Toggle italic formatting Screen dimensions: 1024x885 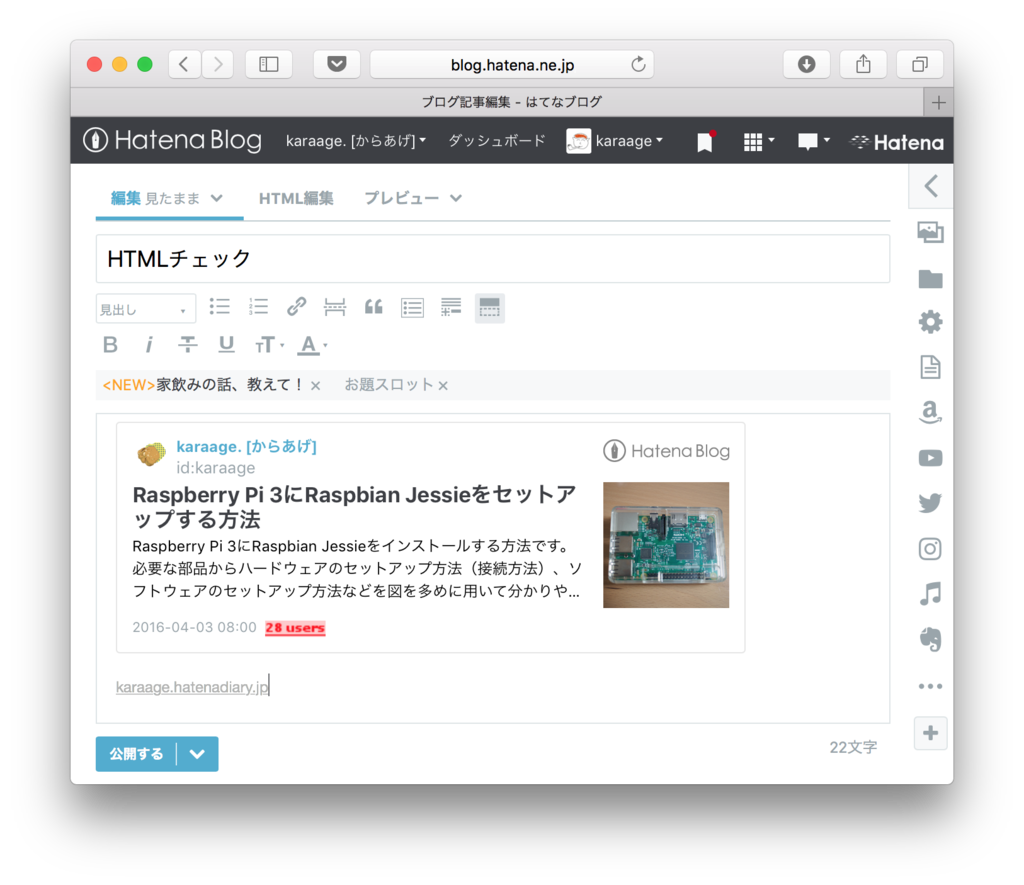coord(148,344)
